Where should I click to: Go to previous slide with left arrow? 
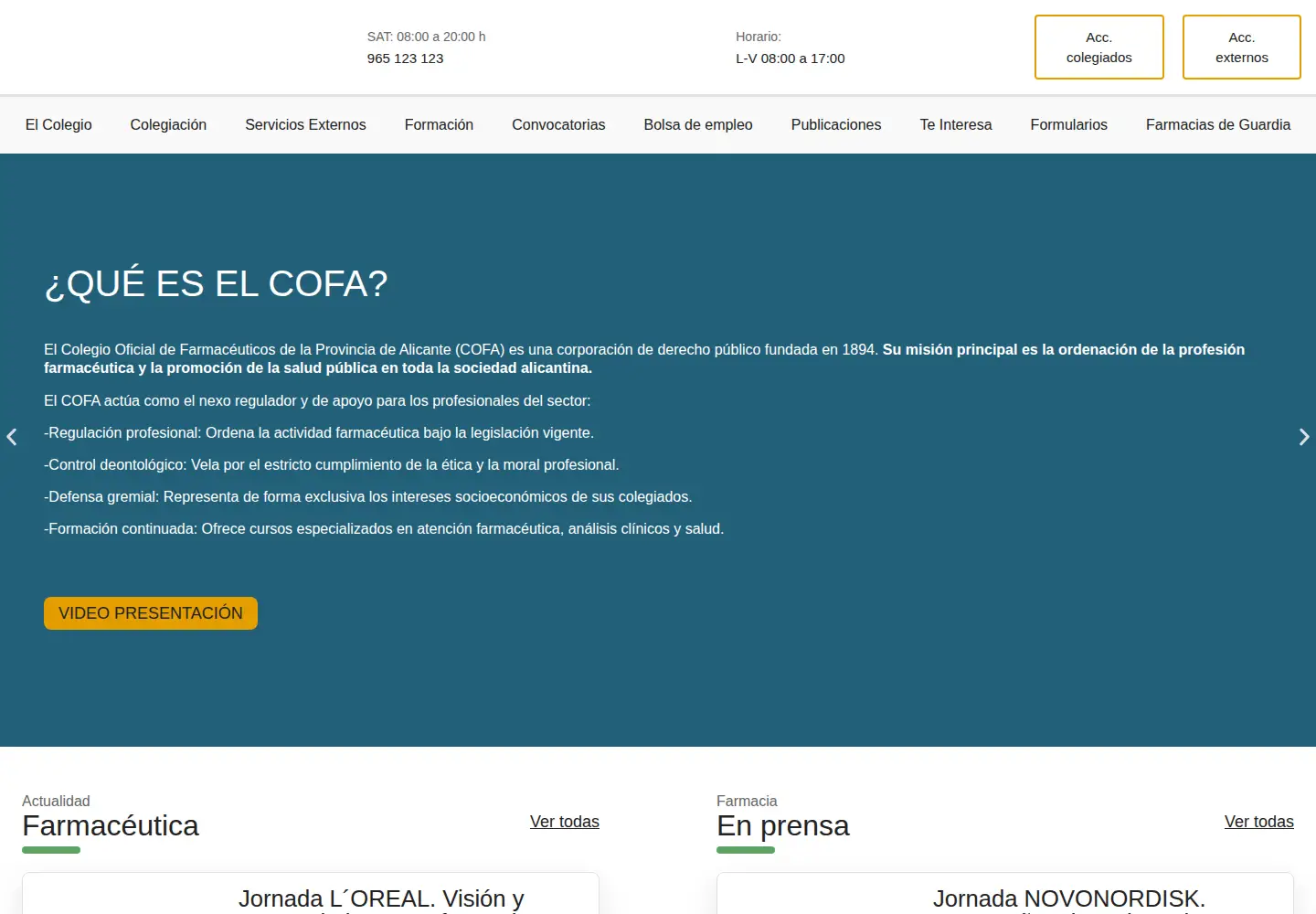point(12,437)
